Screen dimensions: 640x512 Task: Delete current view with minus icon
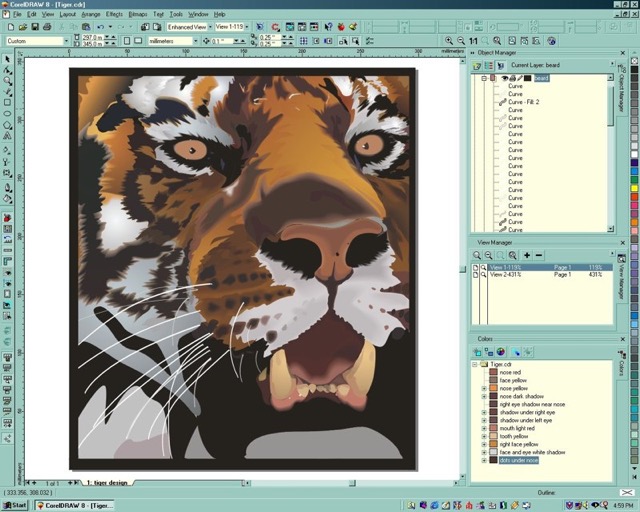541,256
